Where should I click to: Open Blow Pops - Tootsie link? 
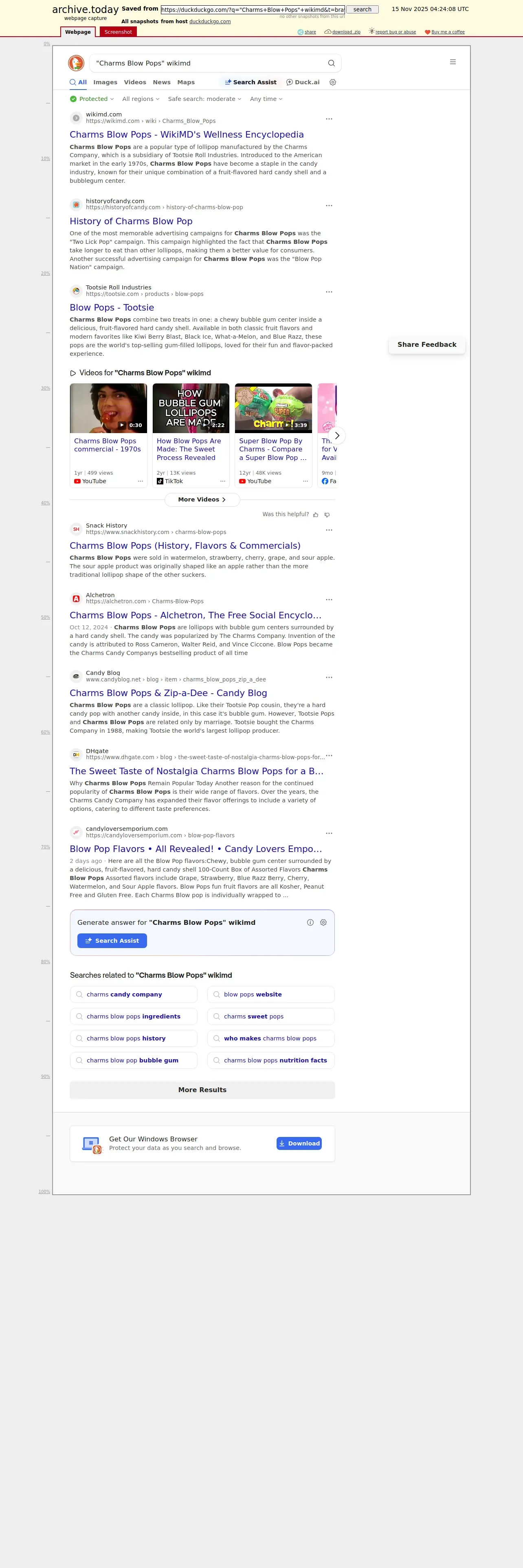(x=112, y=308)
